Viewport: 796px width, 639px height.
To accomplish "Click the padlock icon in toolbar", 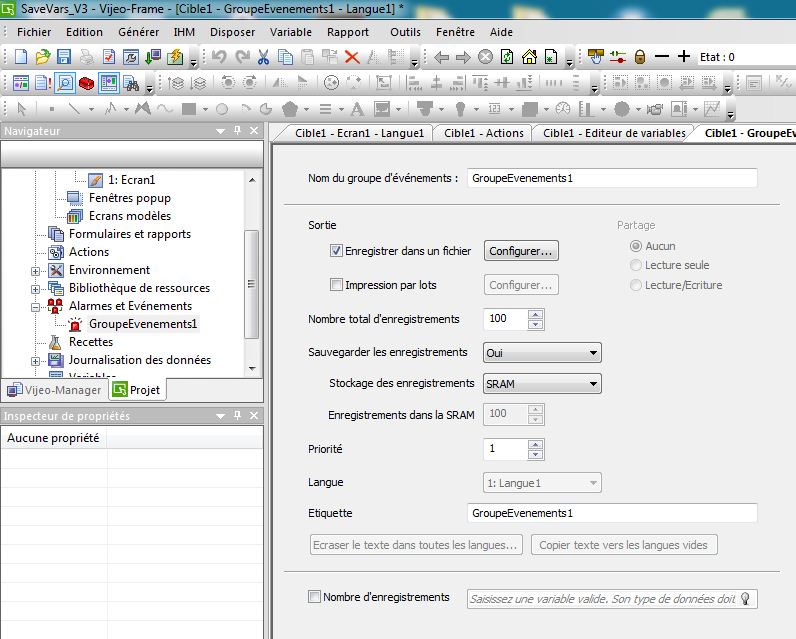I will [x=640, y=57].
